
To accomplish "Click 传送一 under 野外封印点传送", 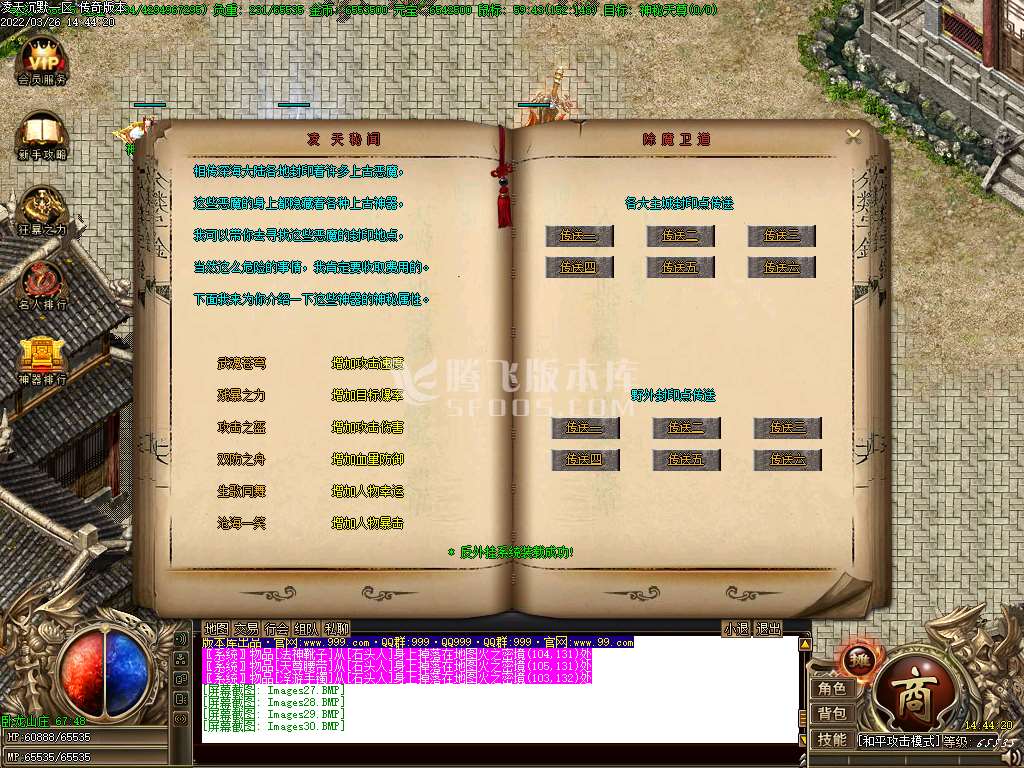I will [585, 428].
